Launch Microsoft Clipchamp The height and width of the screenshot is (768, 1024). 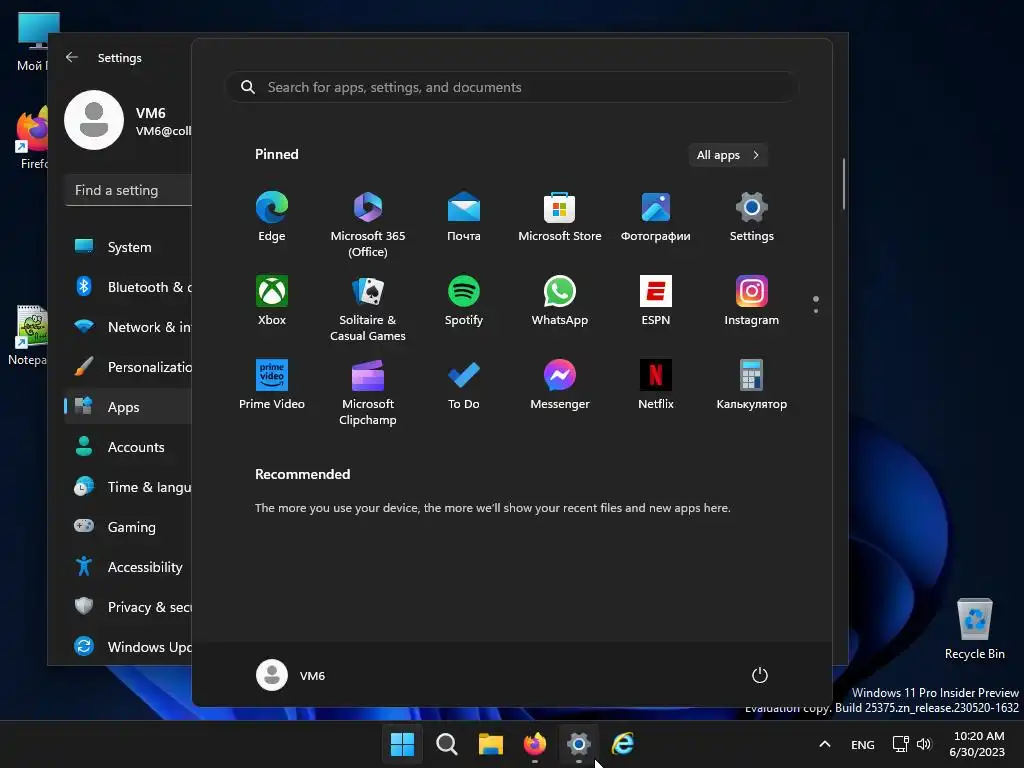click(368, 392)
